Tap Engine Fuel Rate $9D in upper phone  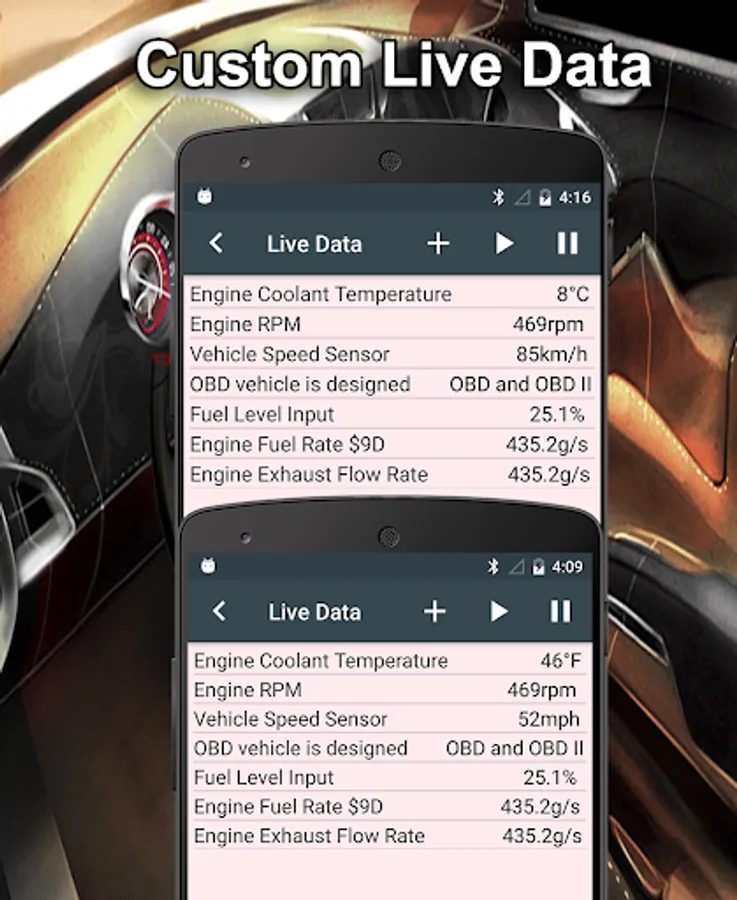391,444
